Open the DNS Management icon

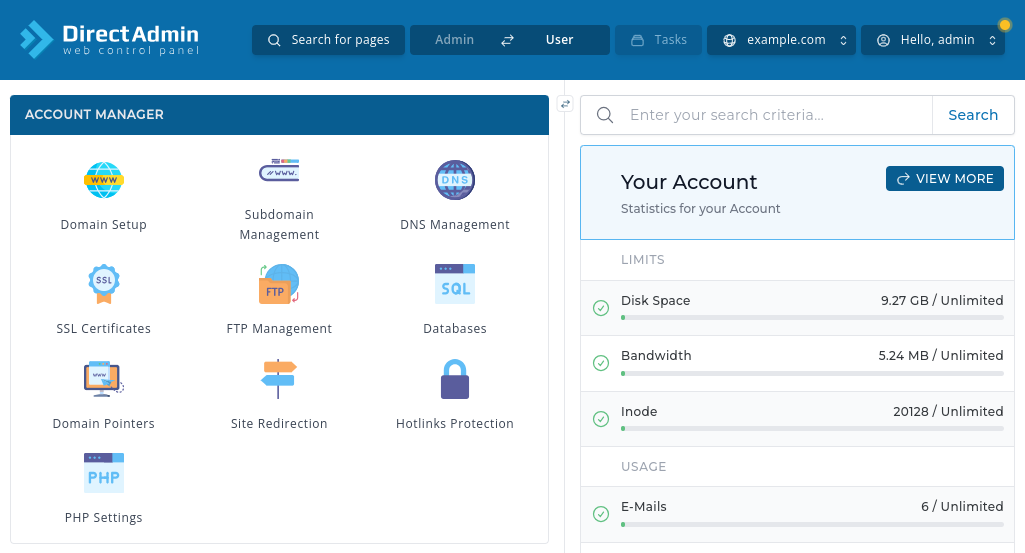[454, 181]
